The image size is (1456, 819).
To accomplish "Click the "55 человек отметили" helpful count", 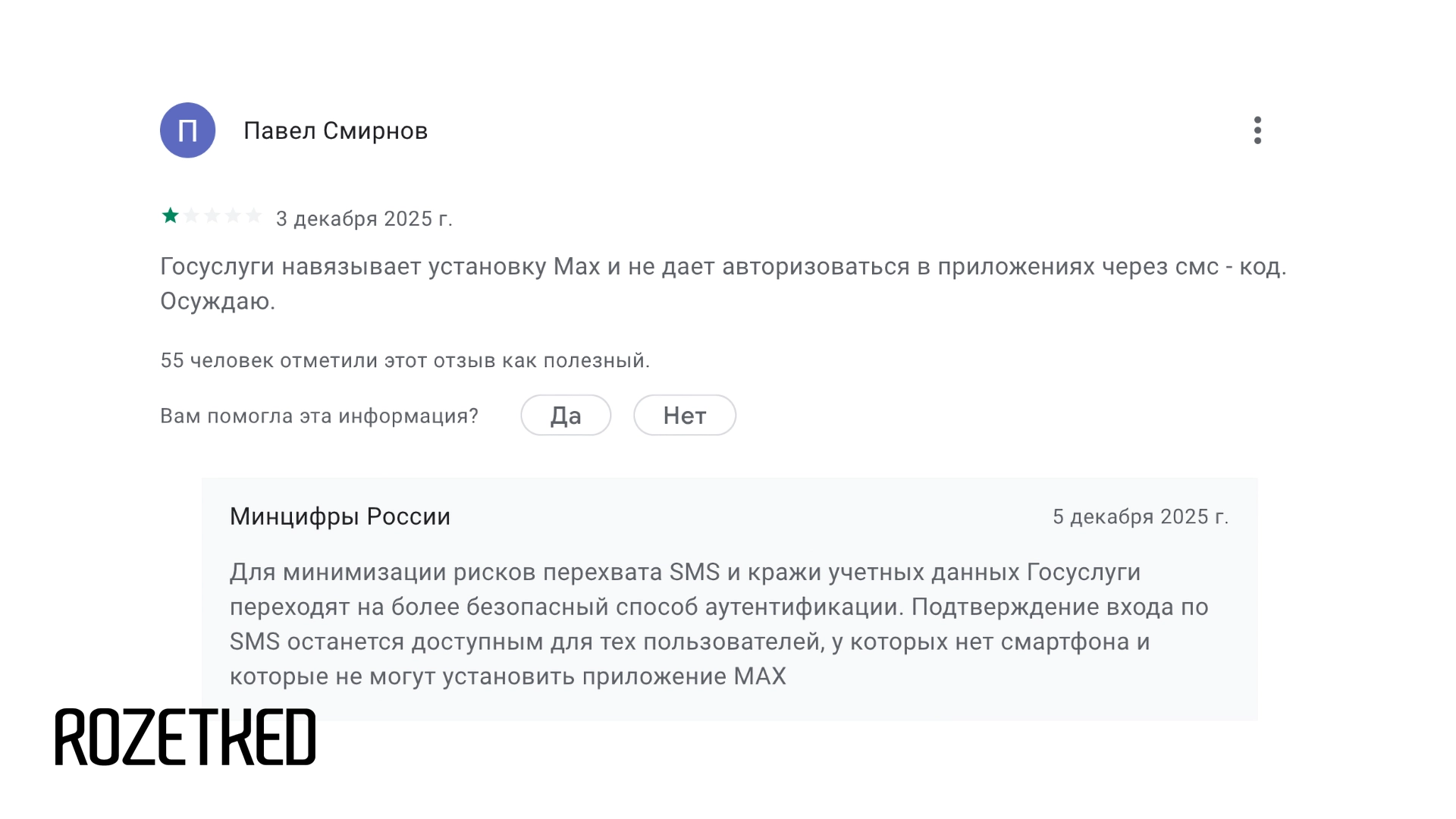I will pyautogui.click(x=405, y=361).
